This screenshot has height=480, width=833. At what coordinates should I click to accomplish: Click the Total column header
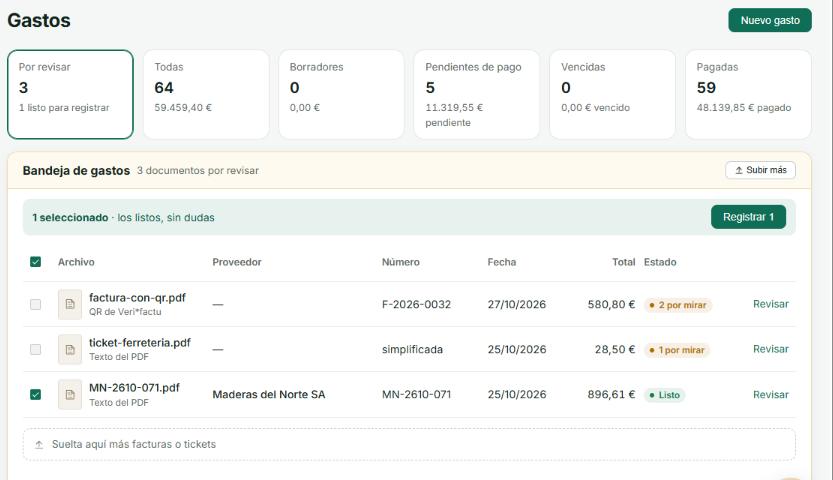624,262
